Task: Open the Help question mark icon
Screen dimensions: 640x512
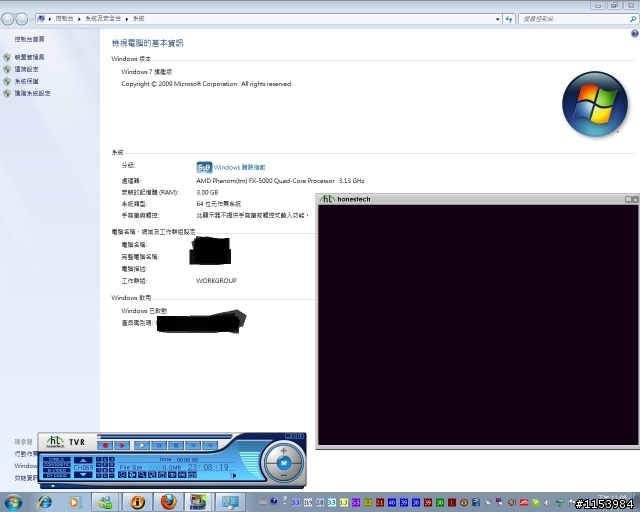Action: [635, 33]
